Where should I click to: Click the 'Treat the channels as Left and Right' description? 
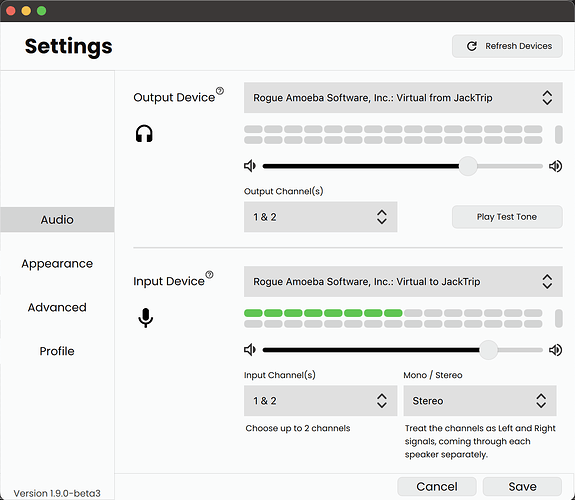(480, 441)
